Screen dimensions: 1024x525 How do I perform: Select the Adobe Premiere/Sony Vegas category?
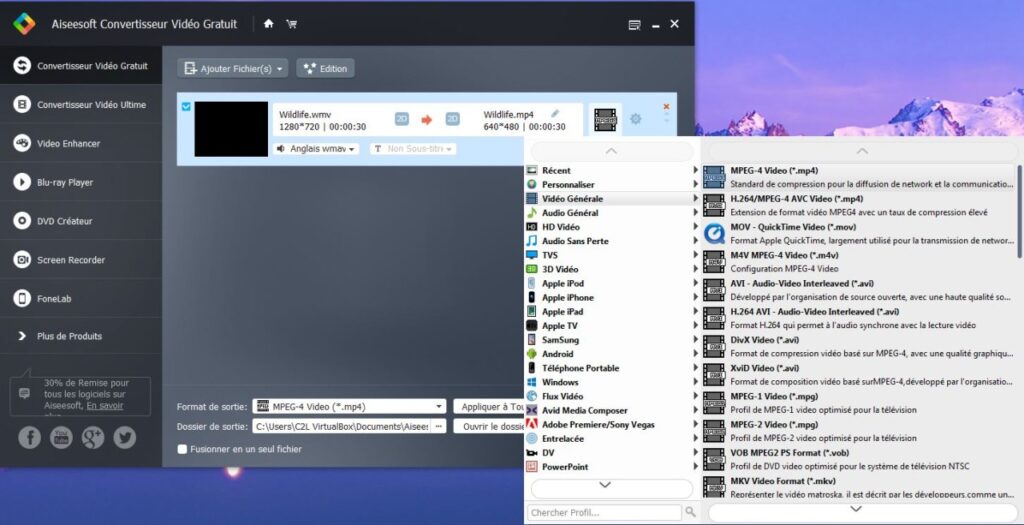pos(612,424)
